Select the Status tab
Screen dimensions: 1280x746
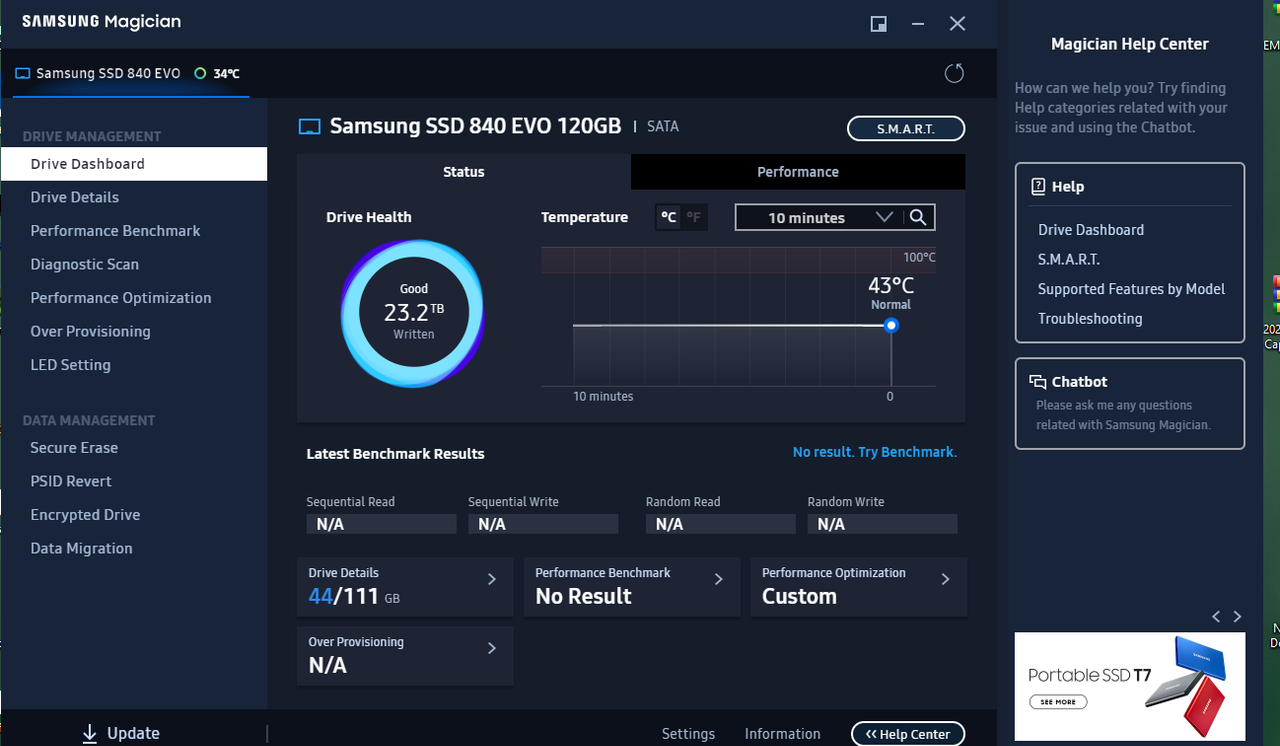pyautogui.click(x=464, y=172)
